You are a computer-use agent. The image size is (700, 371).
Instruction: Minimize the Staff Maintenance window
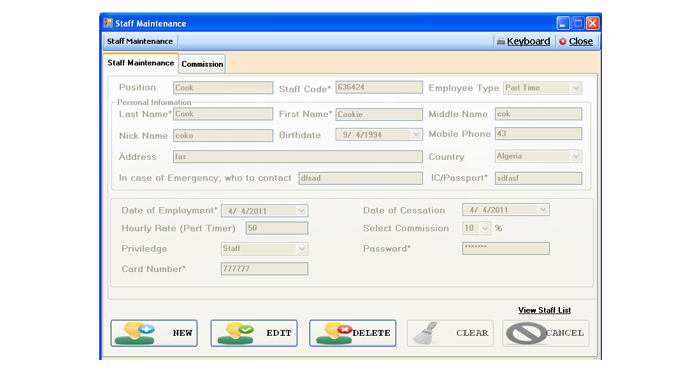pyautogui.click(x=563, y=23)
